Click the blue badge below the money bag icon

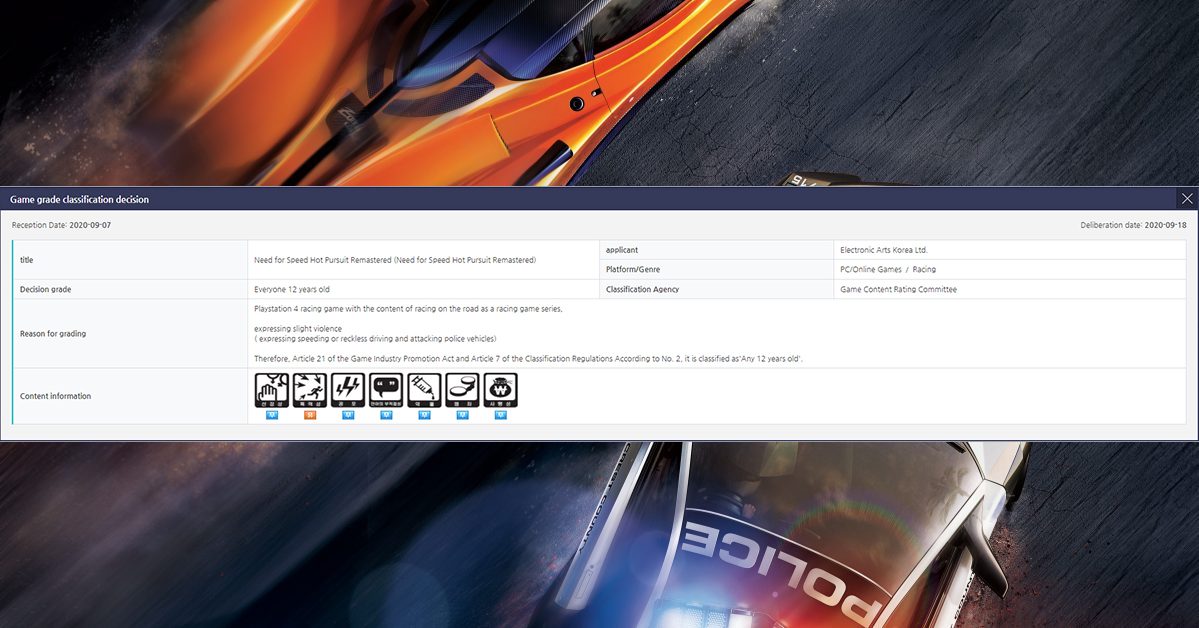[x=500, y=415]
